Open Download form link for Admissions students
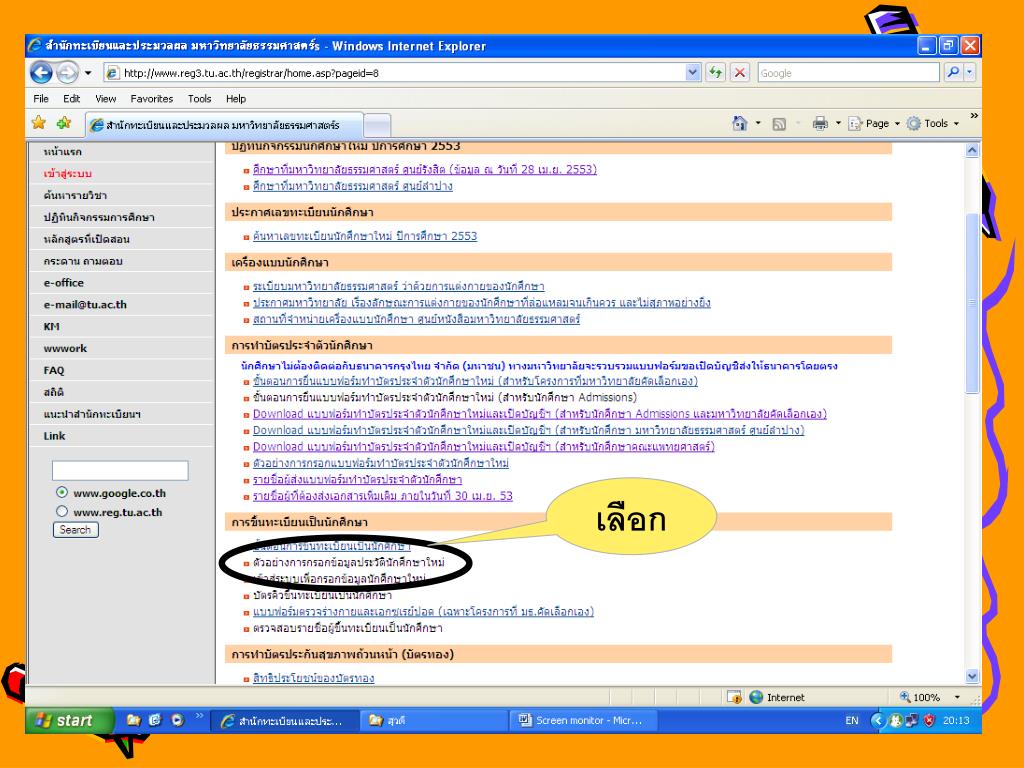 pyautogui.click(x=539, y=413)
